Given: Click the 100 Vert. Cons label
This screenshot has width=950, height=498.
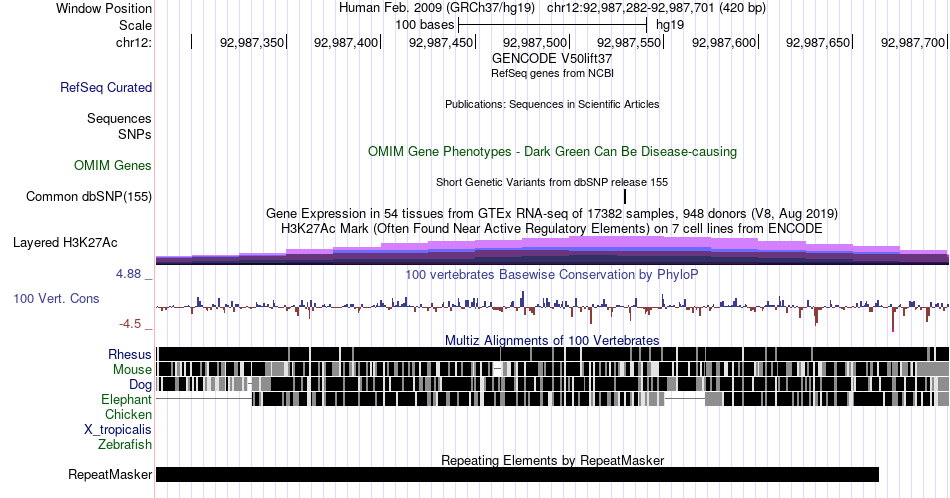Looking at the screenshot, I should (56, 298).
